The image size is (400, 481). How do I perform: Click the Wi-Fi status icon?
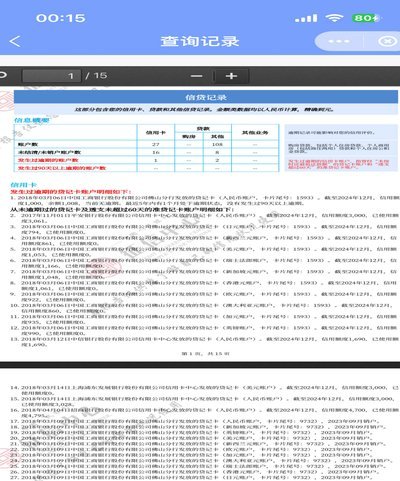(x=334, y=18)
